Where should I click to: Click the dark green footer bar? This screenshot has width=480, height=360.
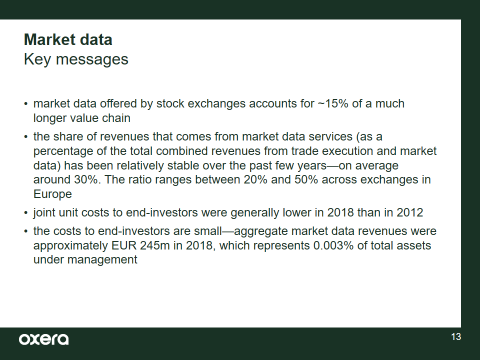pos(240,343)
